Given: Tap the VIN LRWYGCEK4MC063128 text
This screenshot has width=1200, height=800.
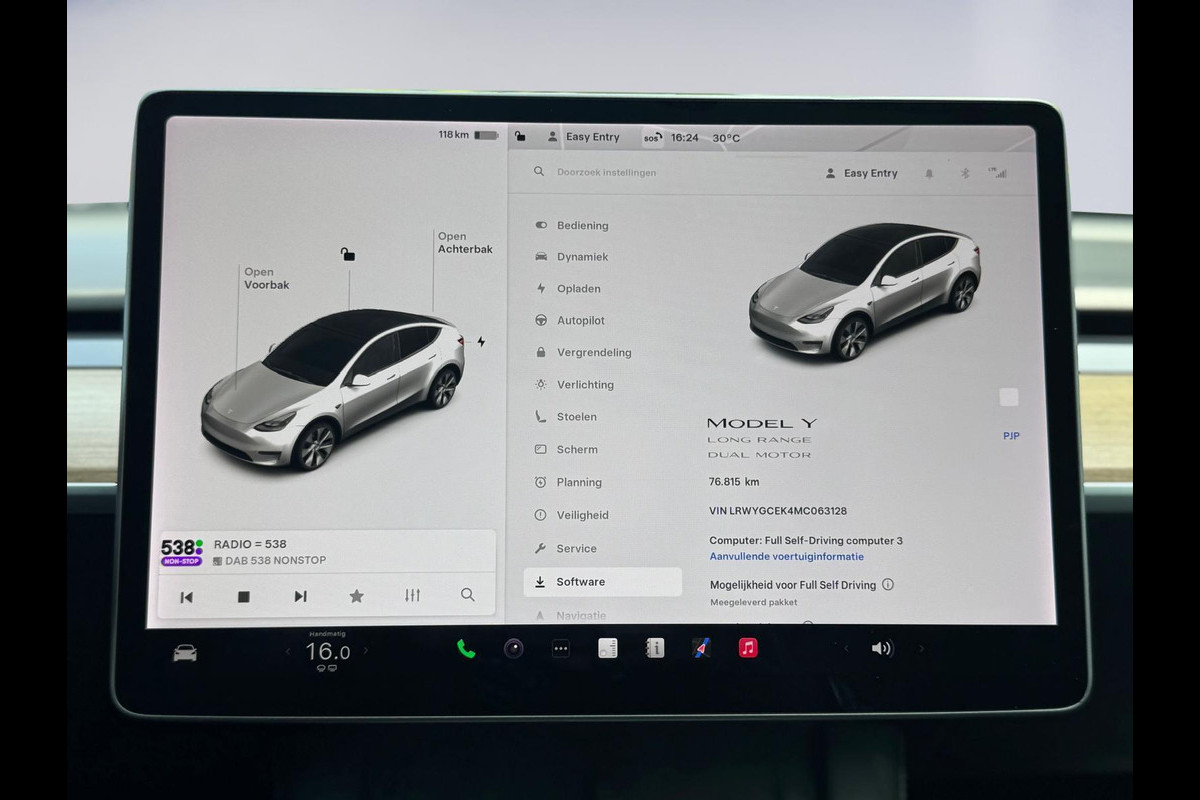Looking at the screenshot, I should pyautogui.click(x=778, y=511).
